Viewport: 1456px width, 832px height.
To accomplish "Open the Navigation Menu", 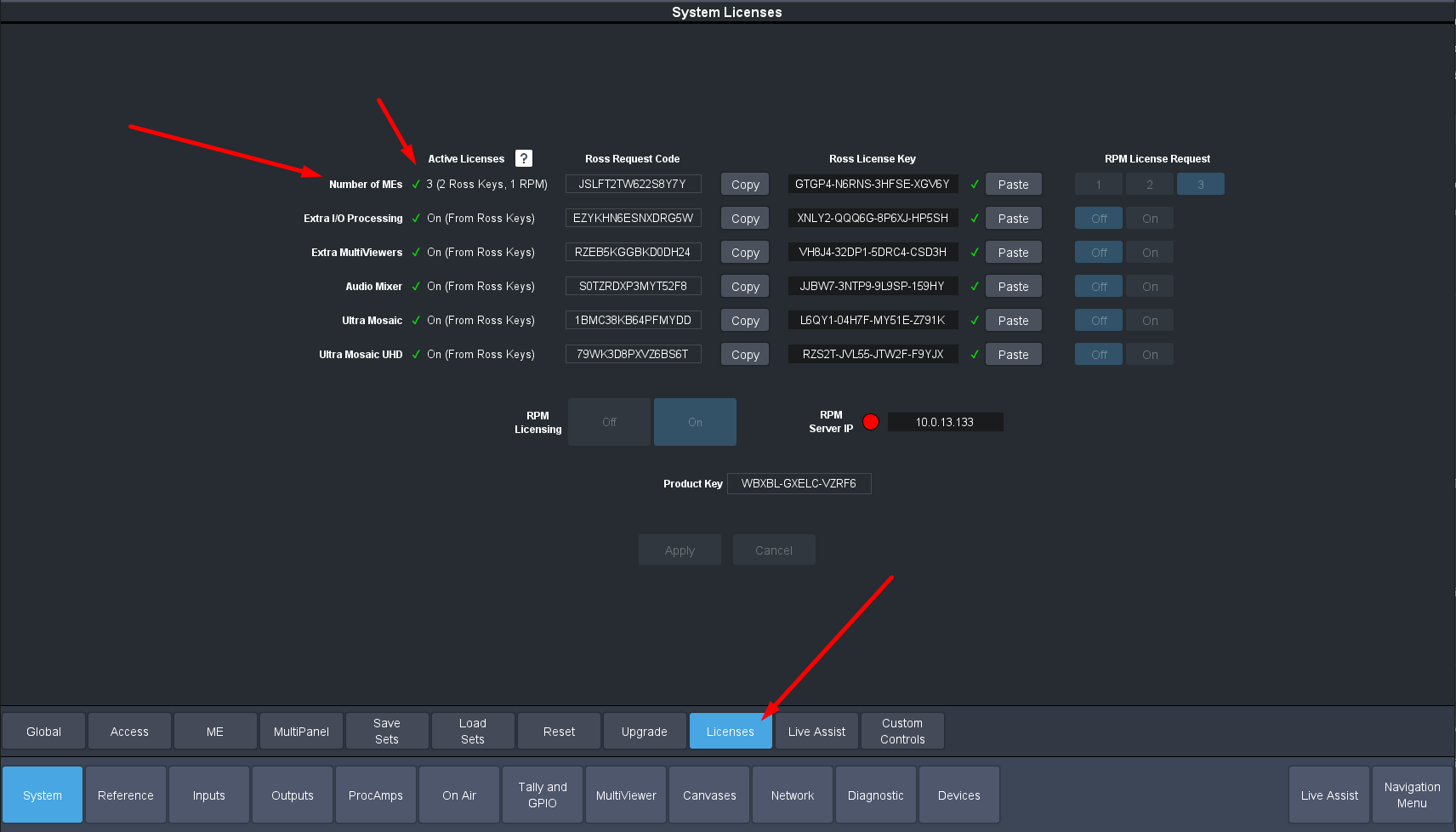I will tap(1412, 795).
